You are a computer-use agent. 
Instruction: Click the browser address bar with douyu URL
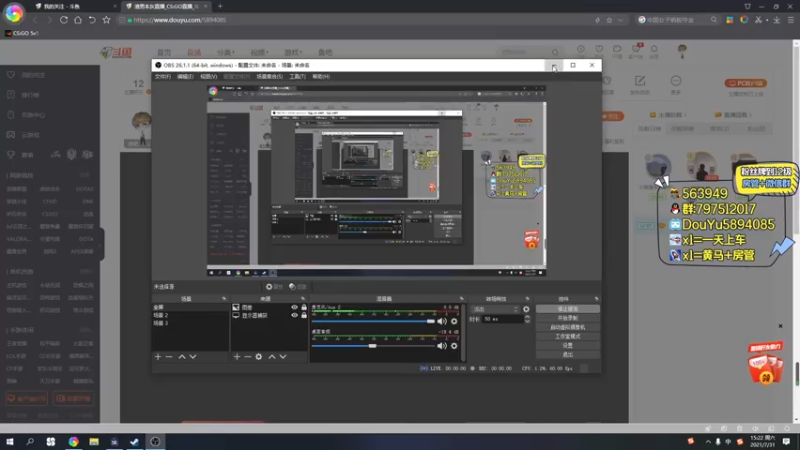(357, 20)
